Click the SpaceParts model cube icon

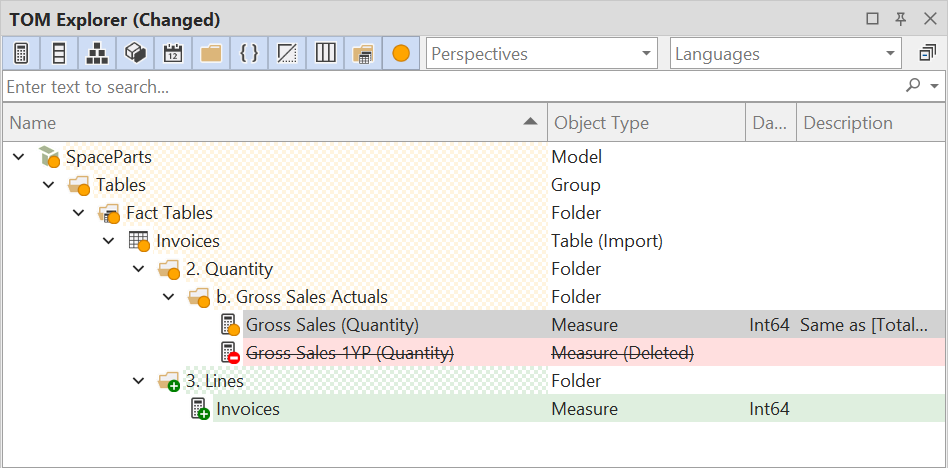pos(49,157)
